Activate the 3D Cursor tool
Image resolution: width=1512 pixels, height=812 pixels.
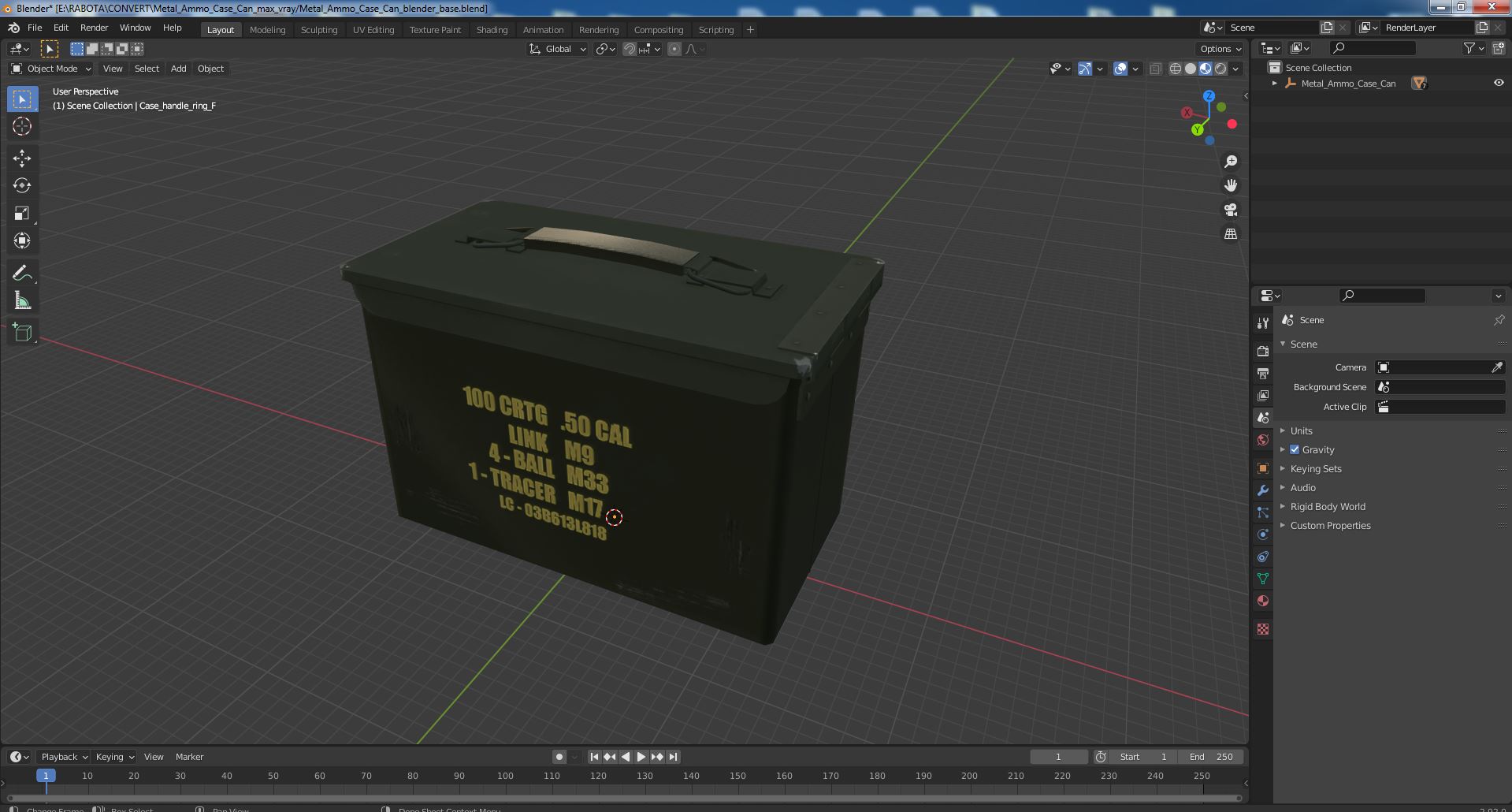pos(22,126)
